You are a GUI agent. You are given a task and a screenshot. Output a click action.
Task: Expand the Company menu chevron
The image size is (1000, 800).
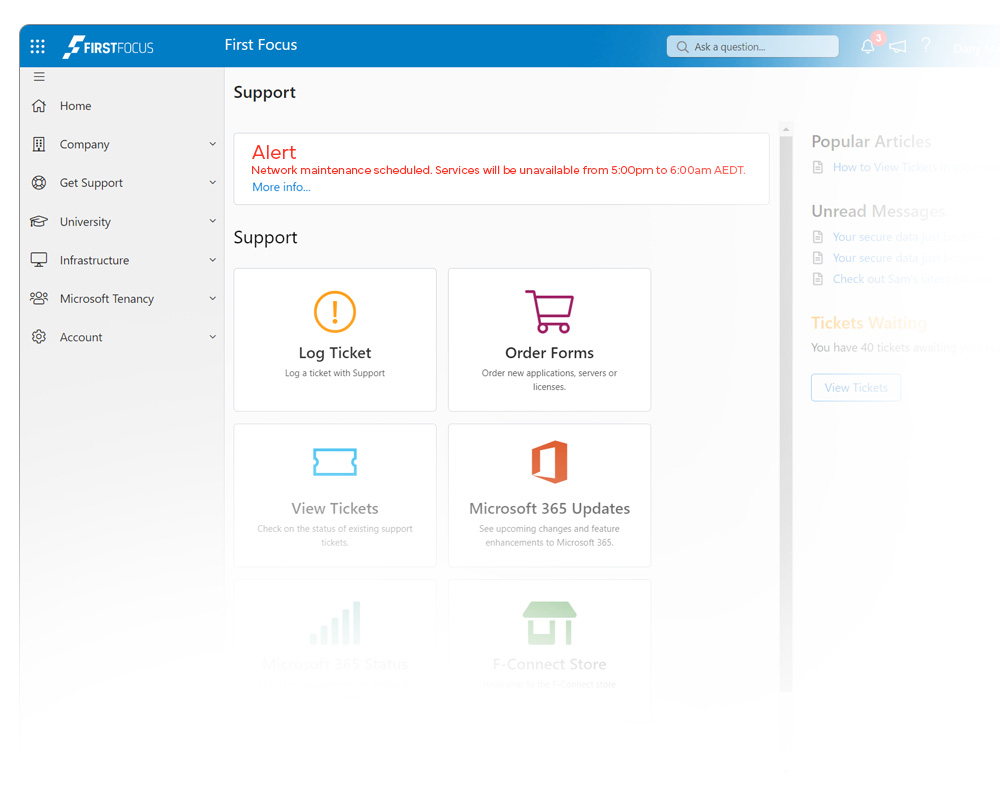pos(212,144)
